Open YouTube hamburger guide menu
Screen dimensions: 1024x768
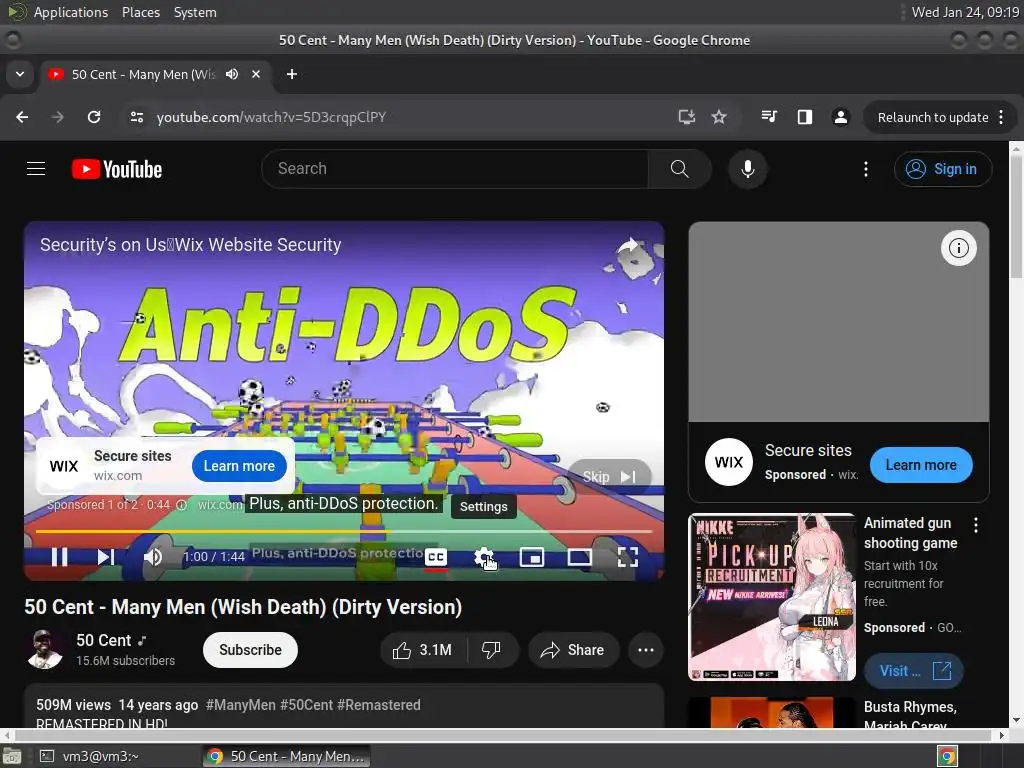pos(36,169)
